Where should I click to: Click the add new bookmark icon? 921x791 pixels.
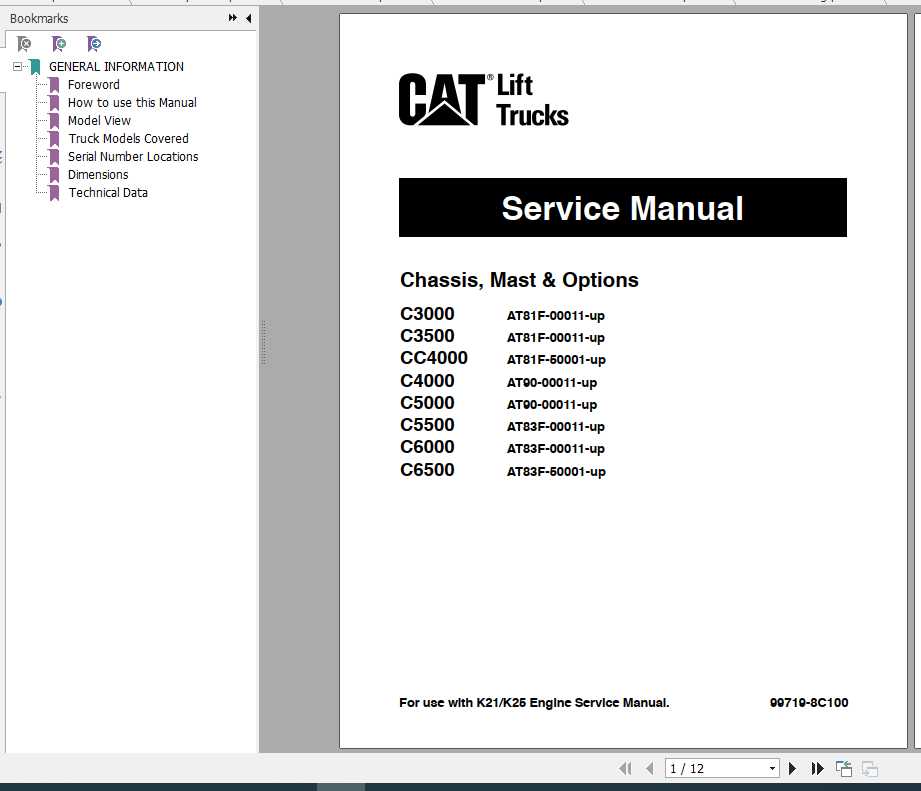(59, 43)
